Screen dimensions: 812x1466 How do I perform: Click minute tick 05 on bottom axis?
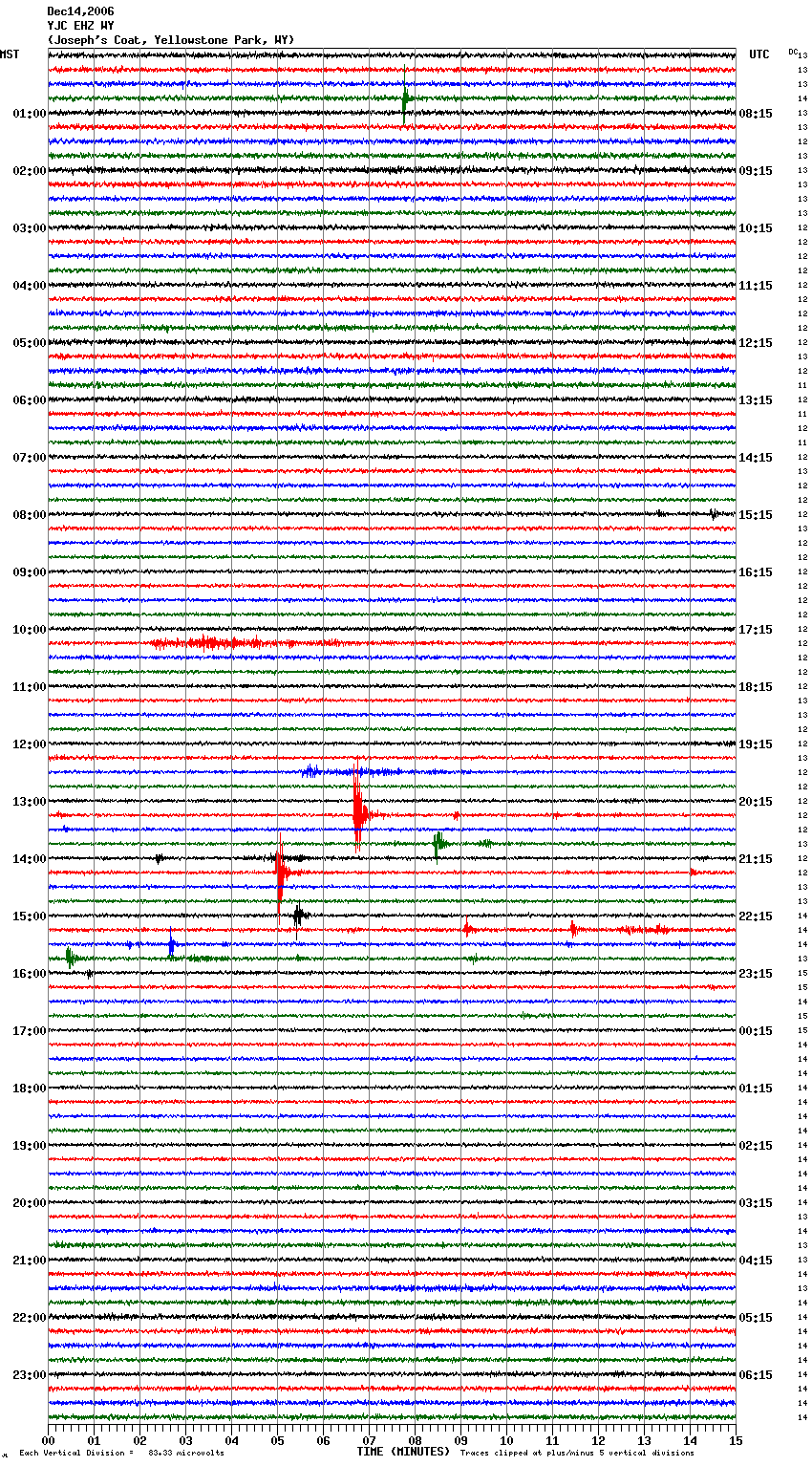277,1440
